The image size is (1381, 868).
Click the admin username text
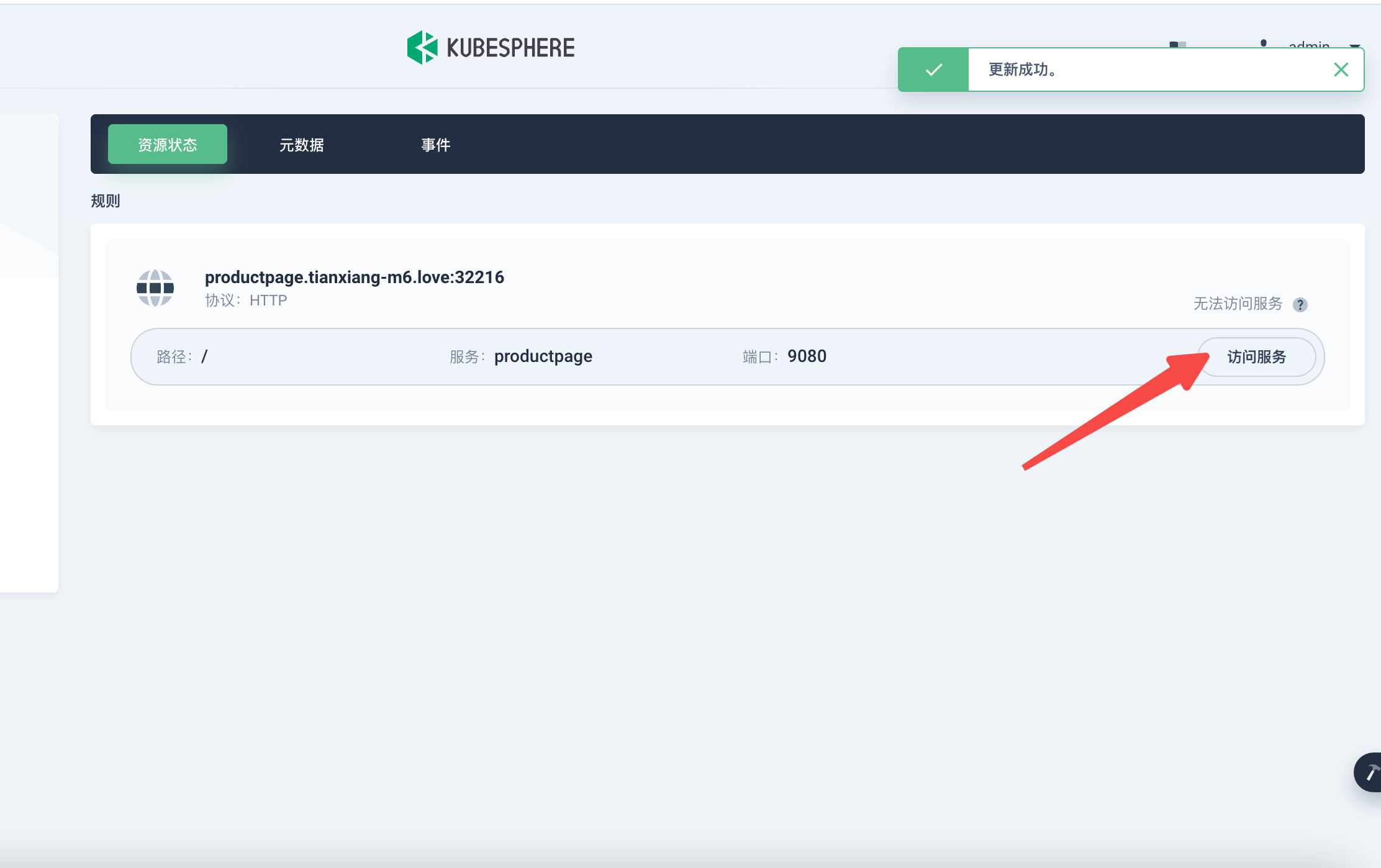pyautogui.click(x=1308, y=44)
